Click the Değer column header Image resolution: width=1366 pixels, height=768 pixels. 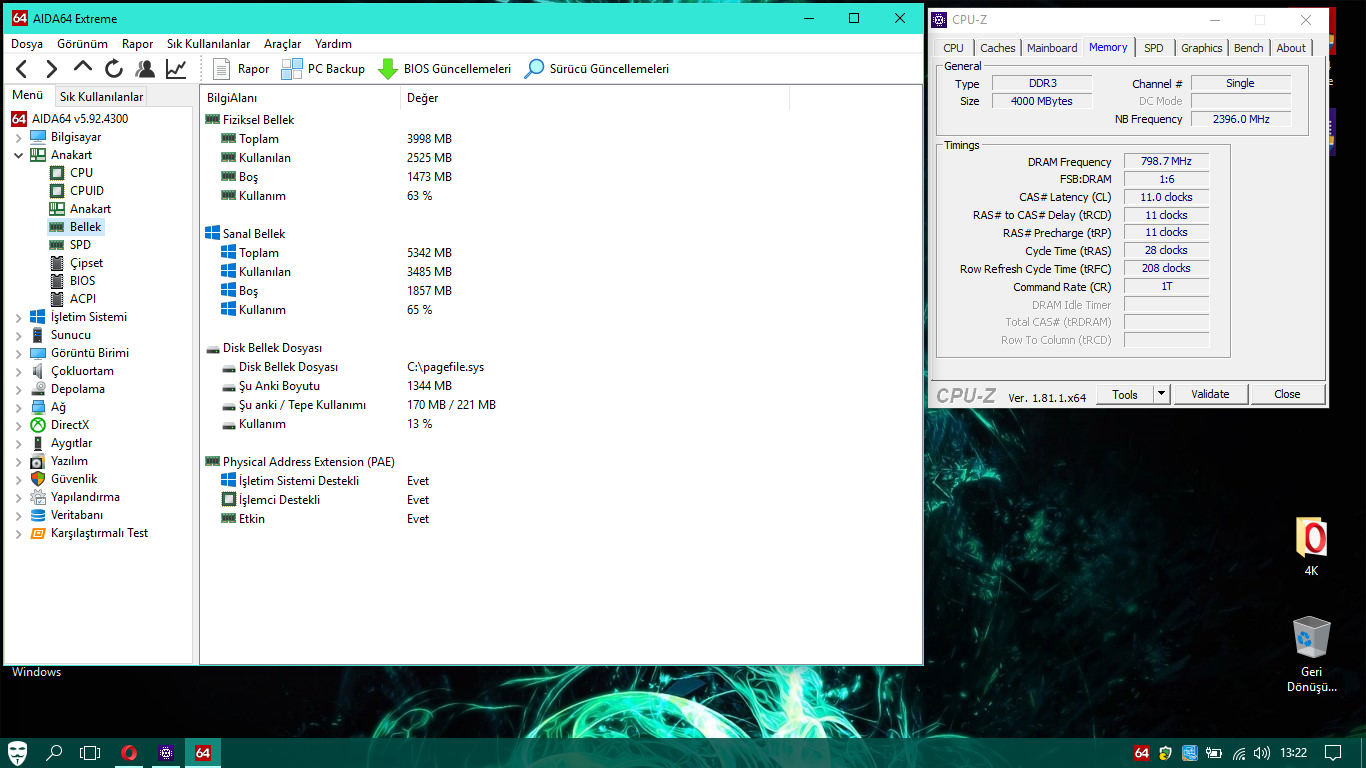pyautogui.click(x=595, y=98)
